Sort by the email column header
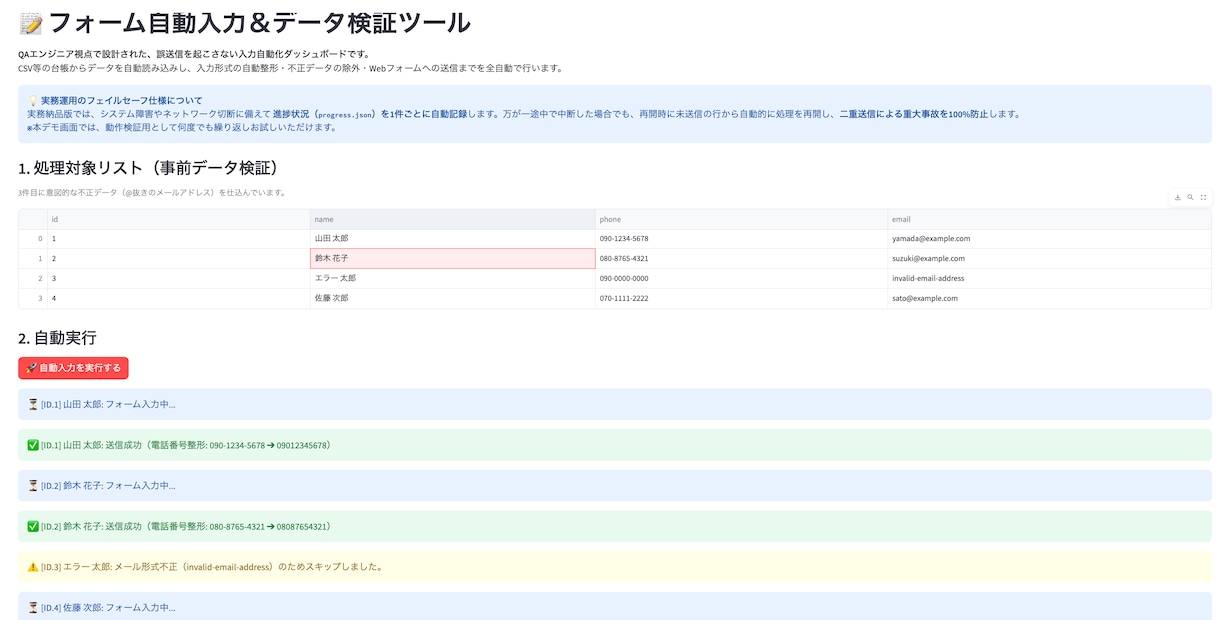 1050,219
